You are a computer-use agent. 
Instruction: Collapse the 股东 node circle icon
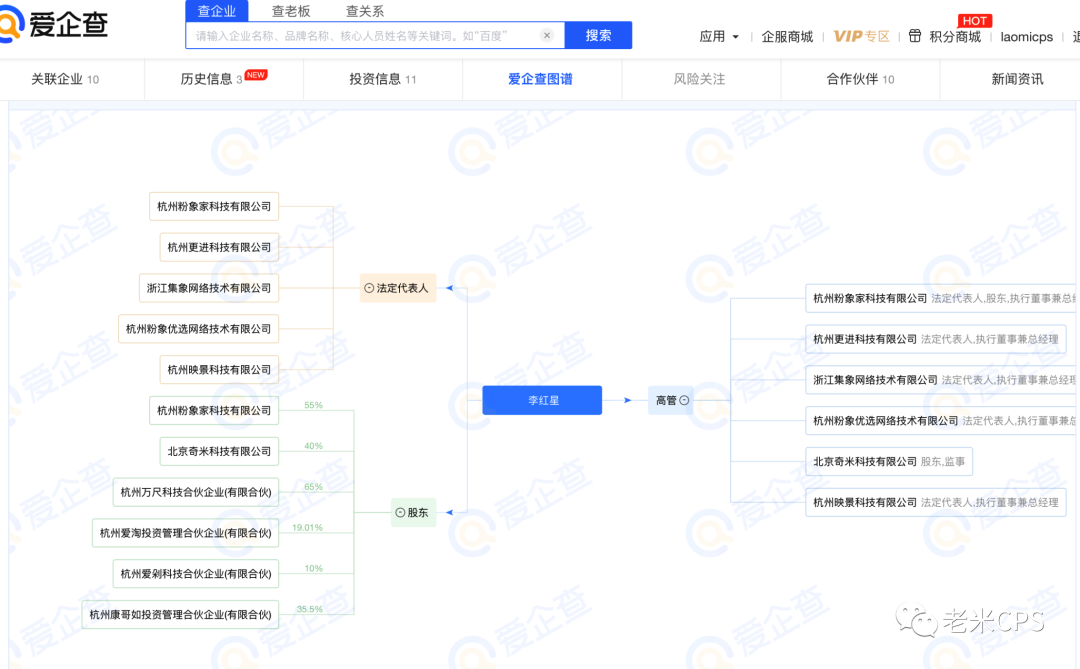point(400,513)
